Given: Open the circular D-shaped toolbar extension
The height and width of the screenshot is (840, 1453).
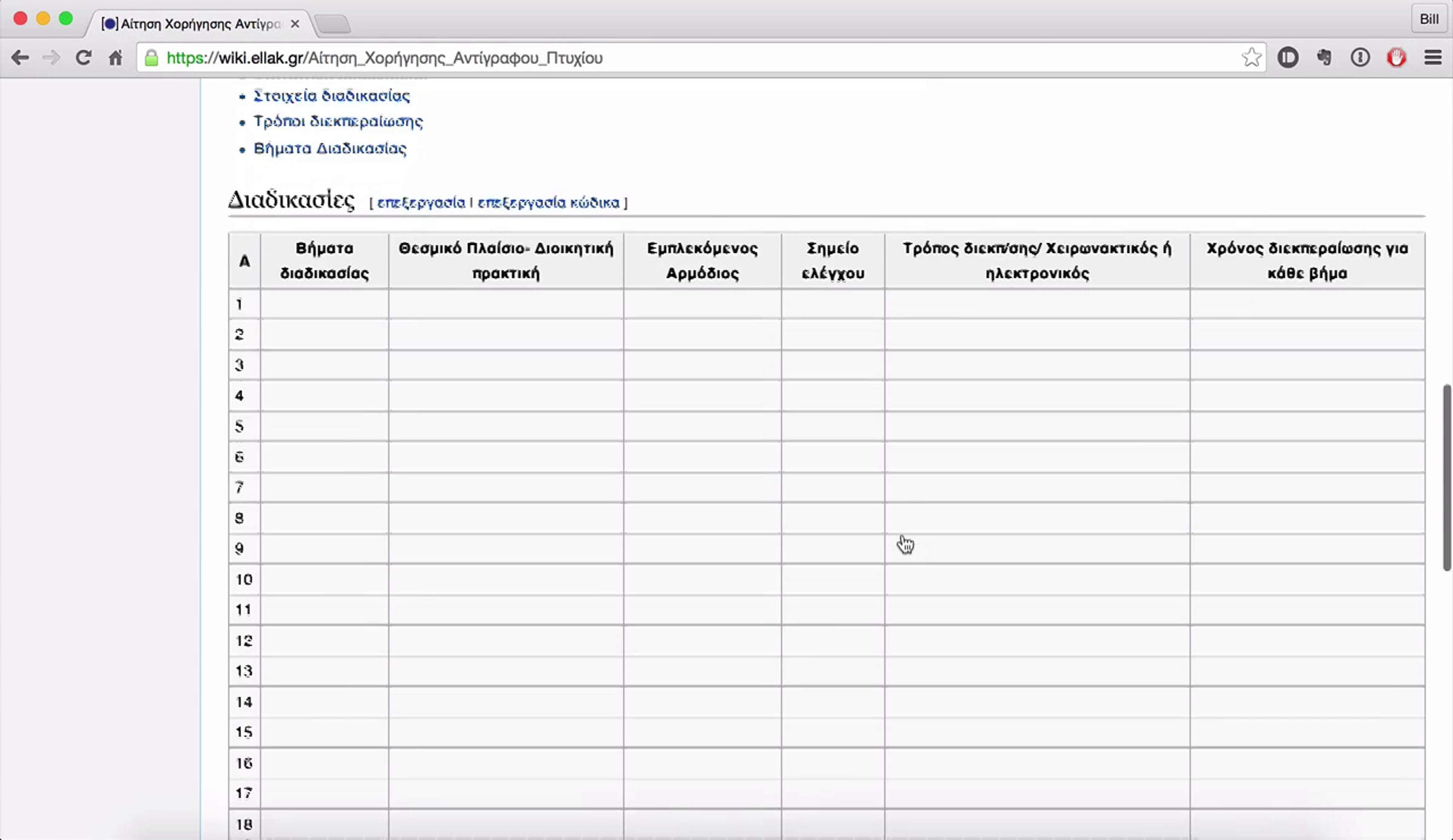Looking at the screenshot, I should (1288, 57).
